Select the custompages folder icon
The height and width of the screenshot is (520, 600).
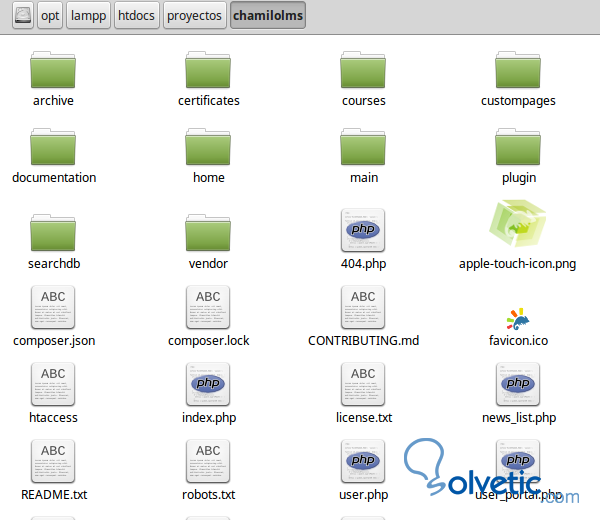pos(518,70)
